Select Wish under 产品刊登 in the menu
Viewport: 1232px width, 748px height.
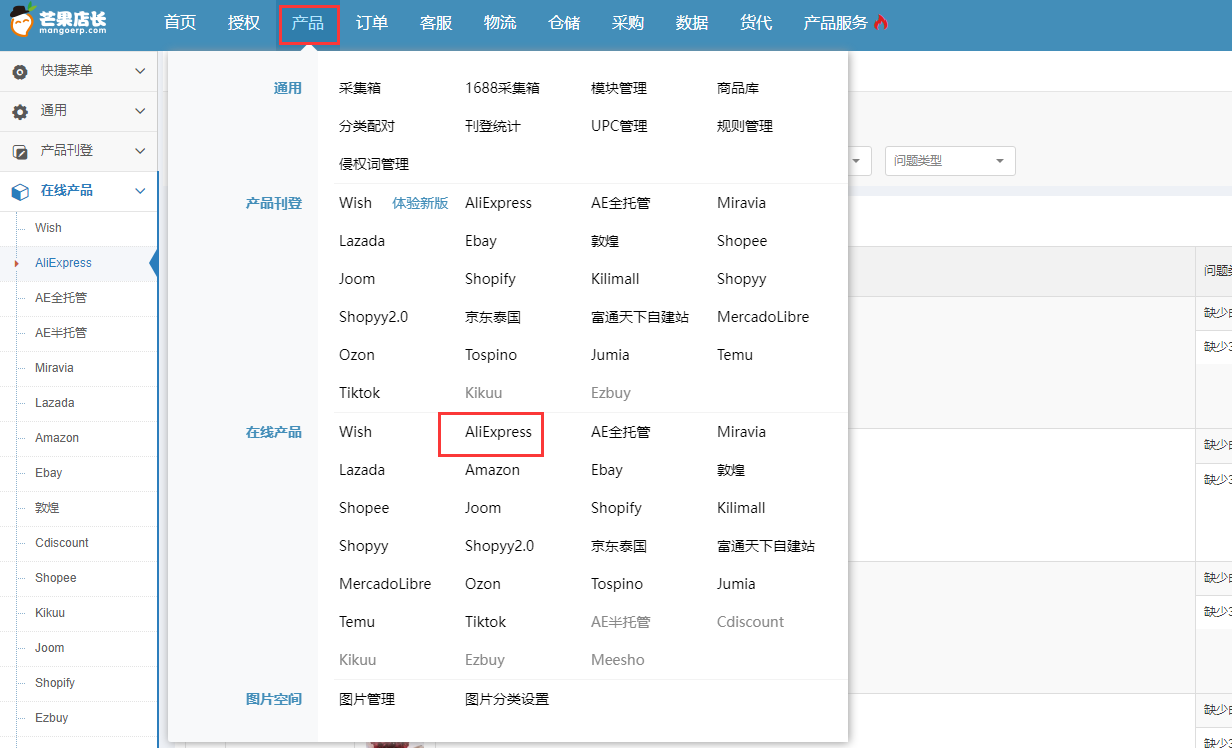click(355, 203)
